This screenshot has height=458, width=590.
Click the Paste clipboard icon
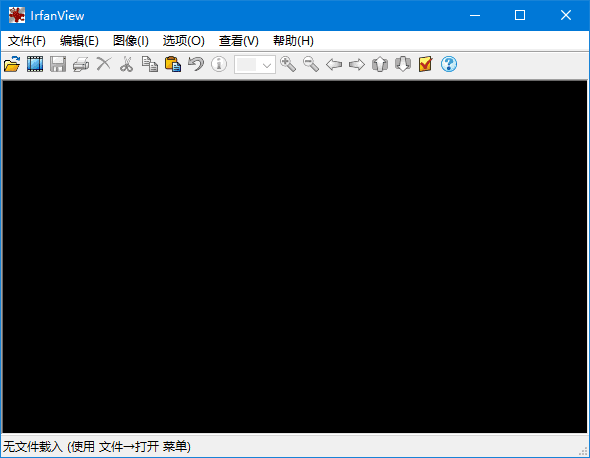(173, 64)
